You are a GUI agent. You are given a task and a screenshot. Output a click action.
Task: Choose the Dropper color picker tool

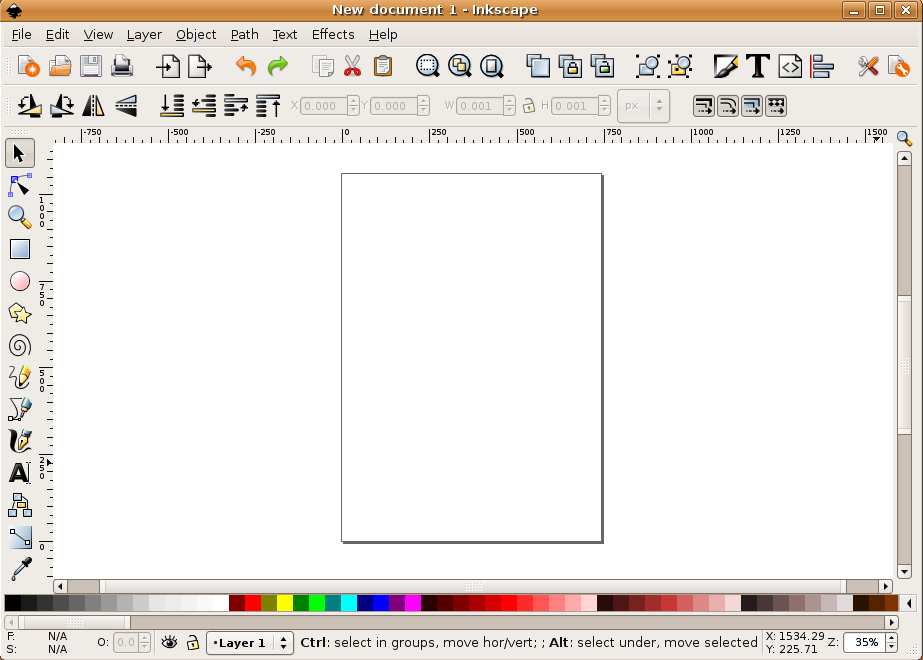(20, 569)
